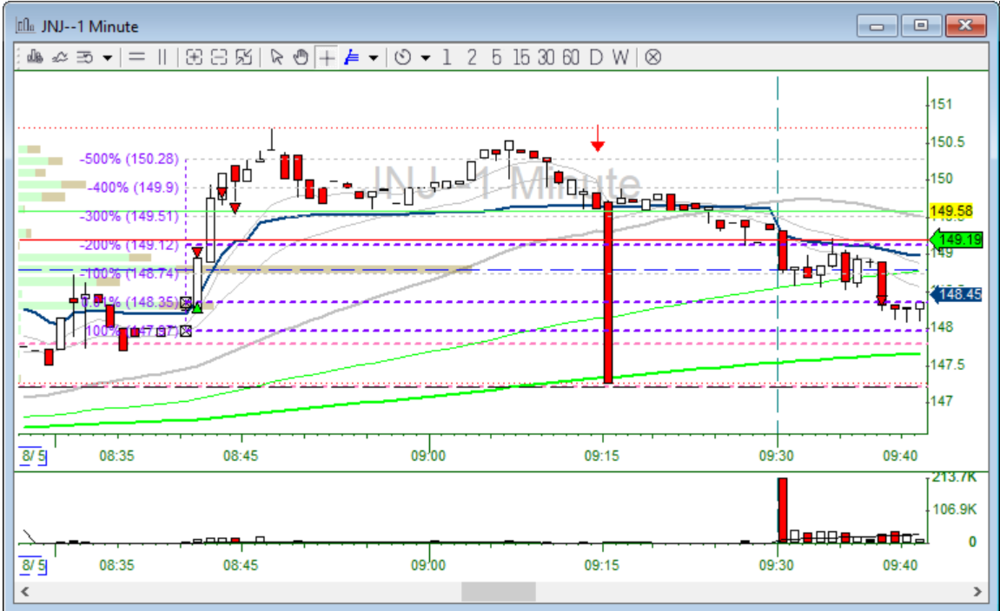Click the line study indicator icon
The image size is (1000, 611).
coord(60,57)
